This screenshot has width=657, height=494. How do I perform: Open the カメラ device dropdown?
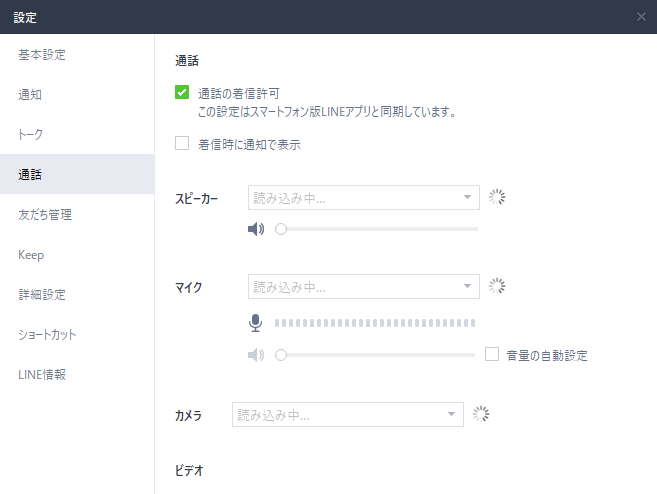tap(348, 414)
